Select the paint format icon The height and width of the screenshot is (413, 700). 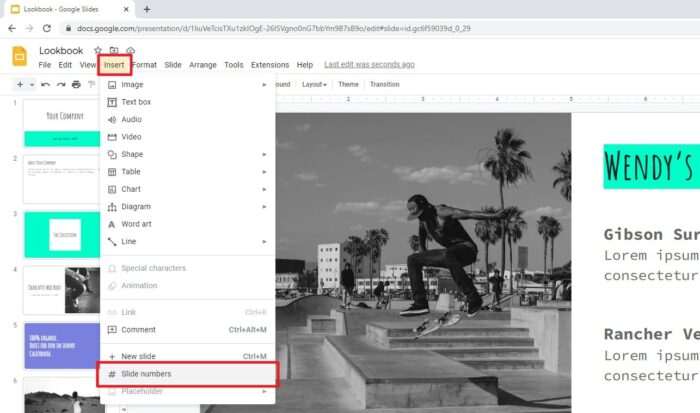[92, 84]
